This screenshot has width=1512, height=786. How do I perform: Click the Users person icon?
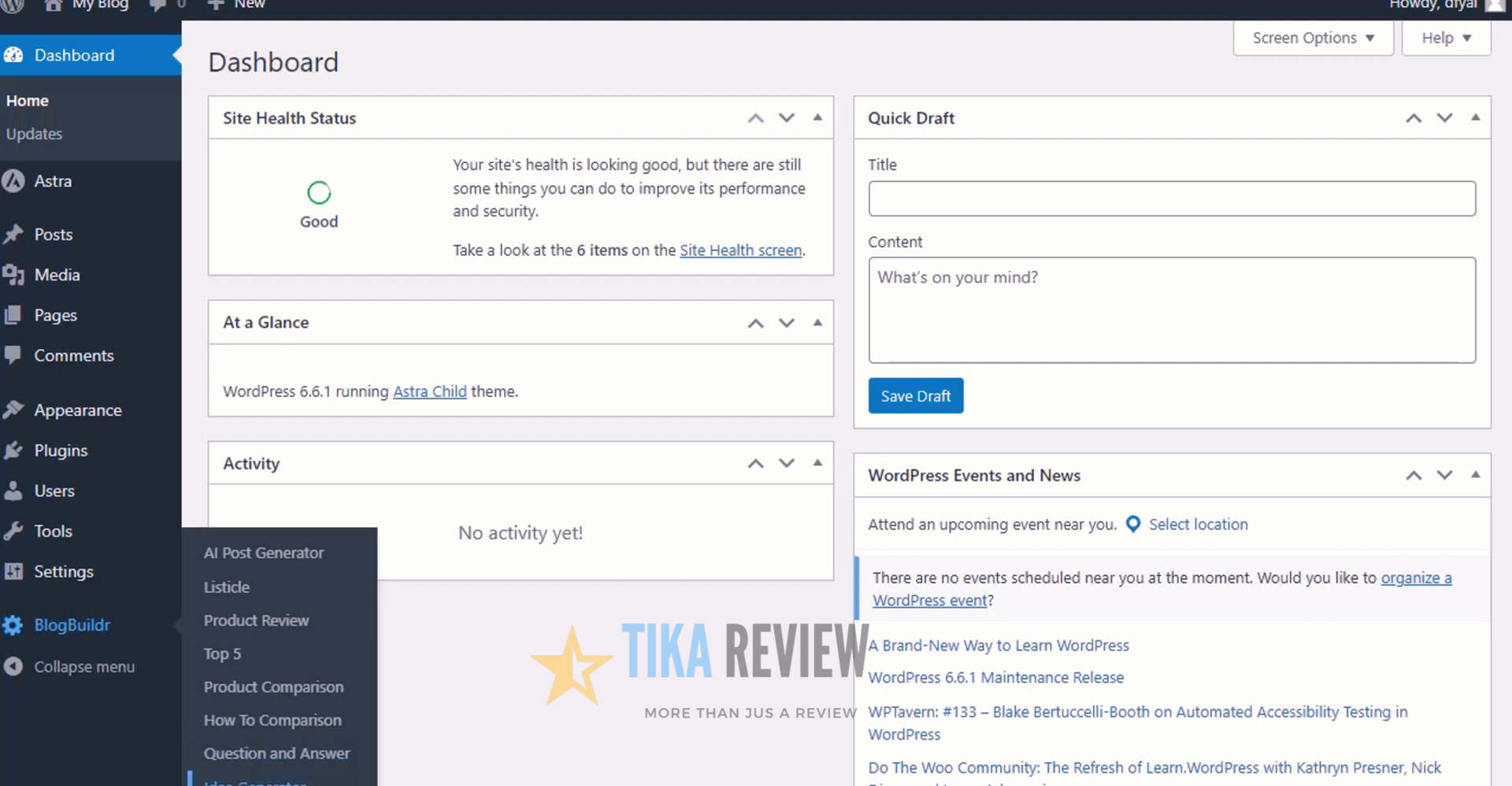pos(13,491)
